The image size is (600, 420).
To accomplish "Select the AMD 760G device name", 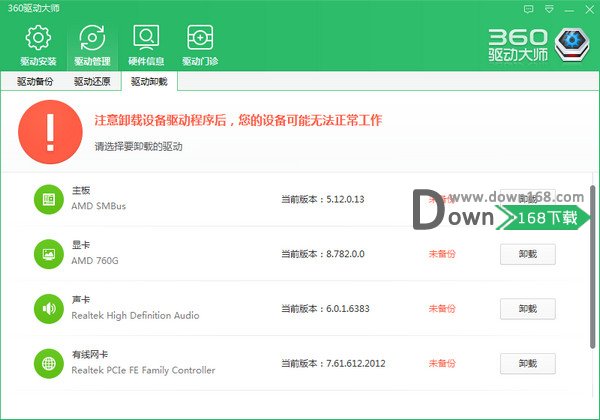I will click(95, 260).
